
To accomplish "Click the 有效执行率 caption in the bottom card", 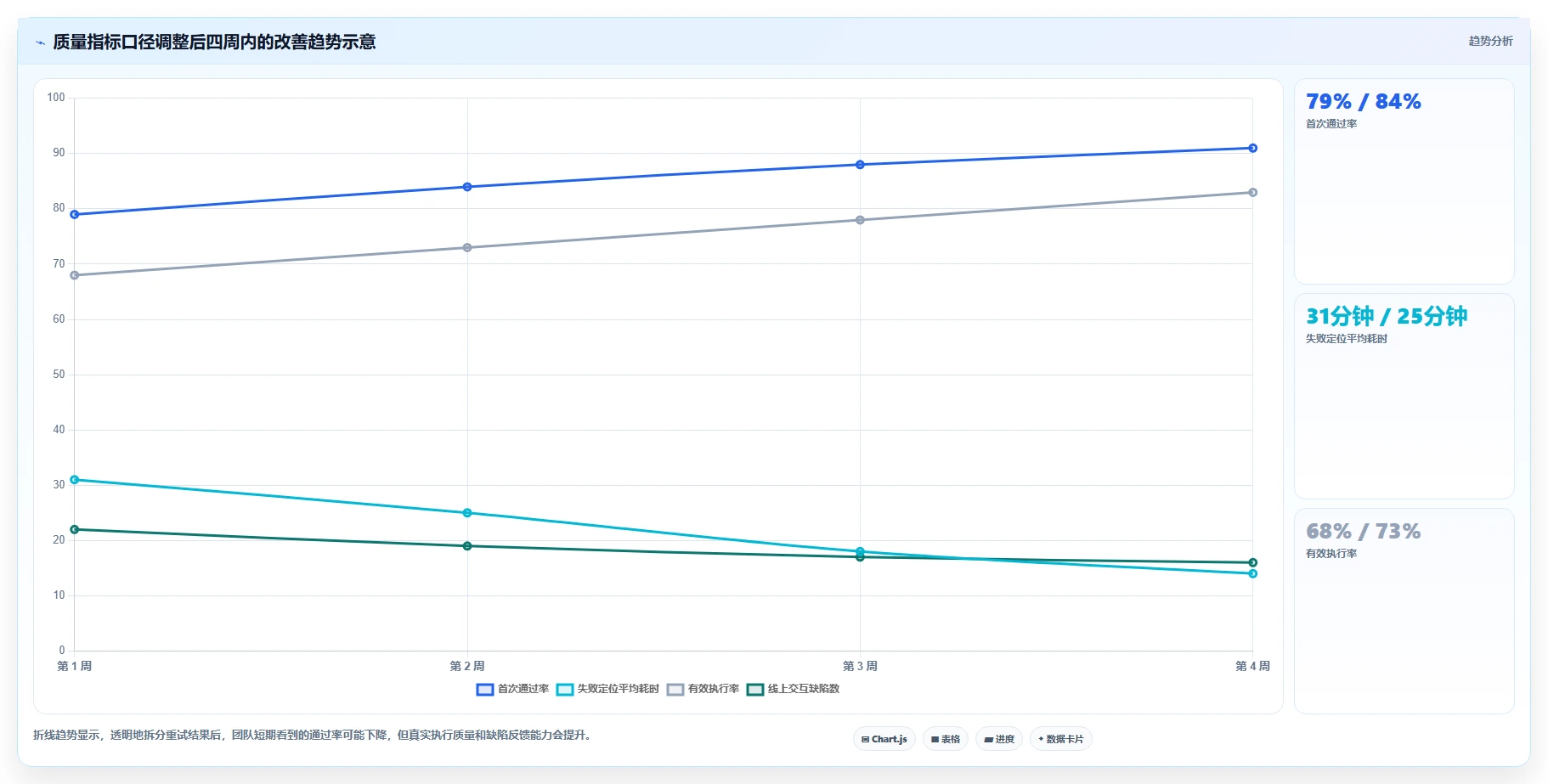I will pyautogui.click(x=1330, y=554).
